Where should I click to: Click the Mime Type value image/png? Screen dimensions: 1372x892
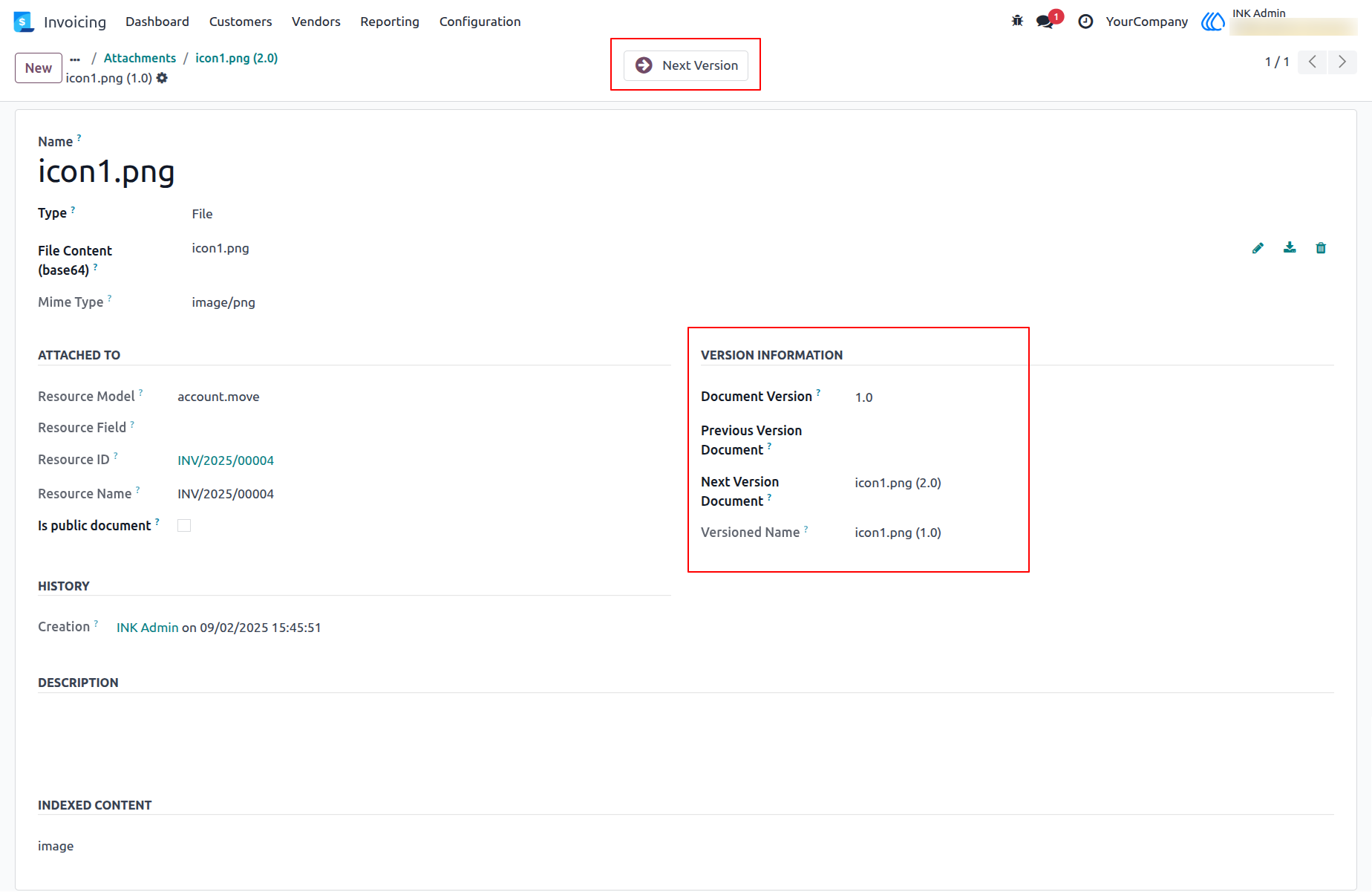tap(223, 302)
